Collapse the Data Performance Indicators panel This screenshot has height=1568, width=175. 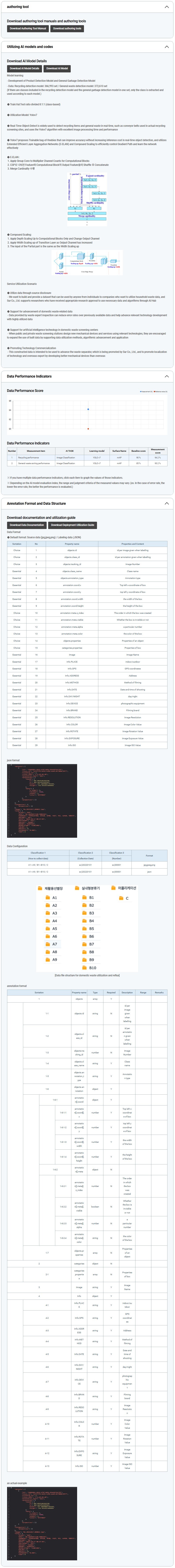point(166,376)
